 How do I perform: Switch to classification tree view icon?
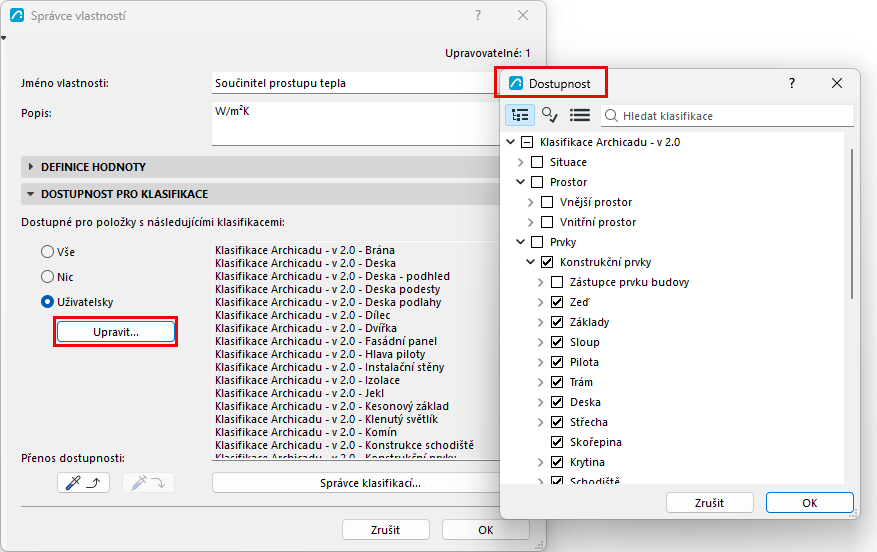coord(520,115)
